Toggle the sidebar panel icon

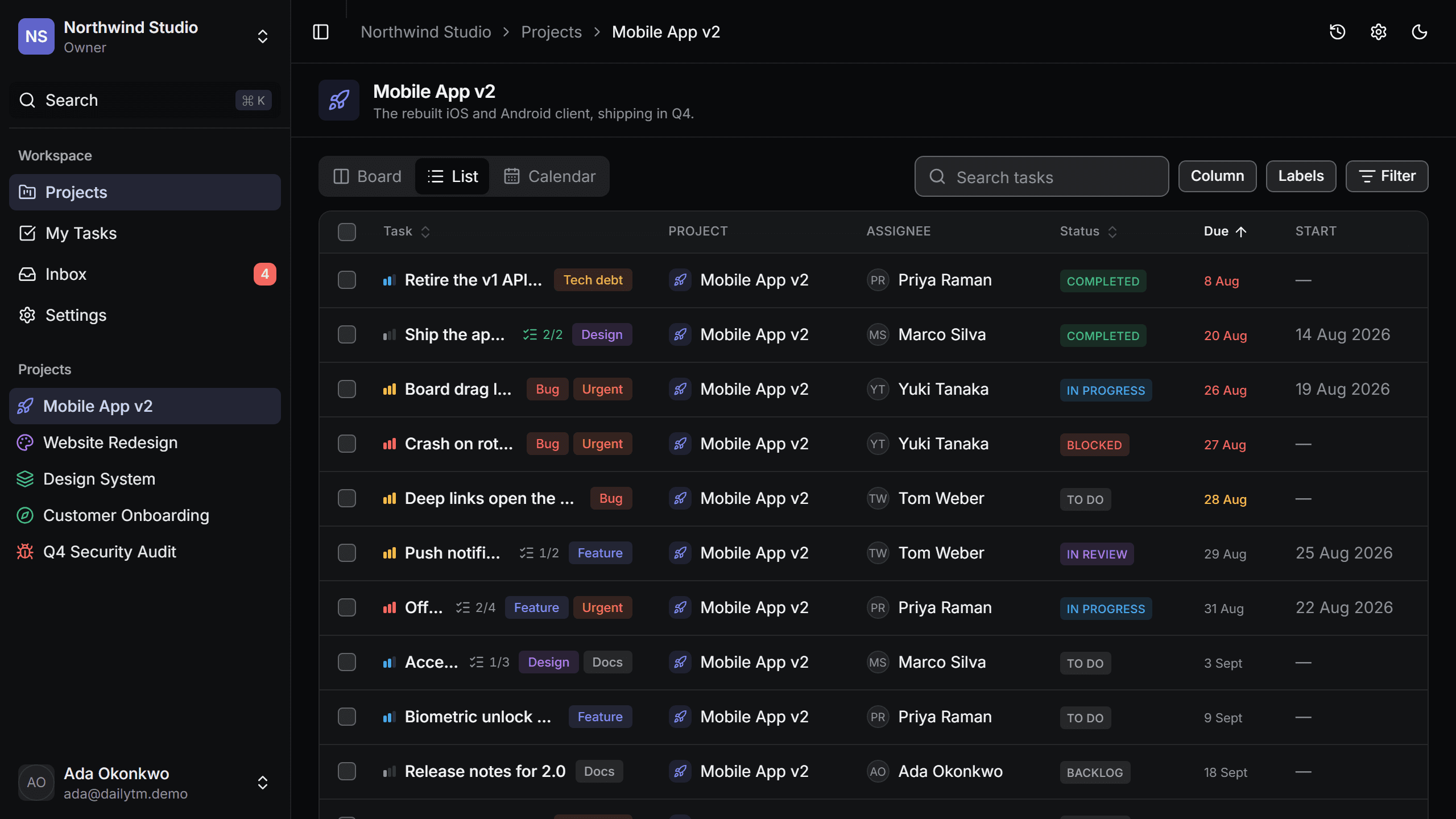[321, 32]
